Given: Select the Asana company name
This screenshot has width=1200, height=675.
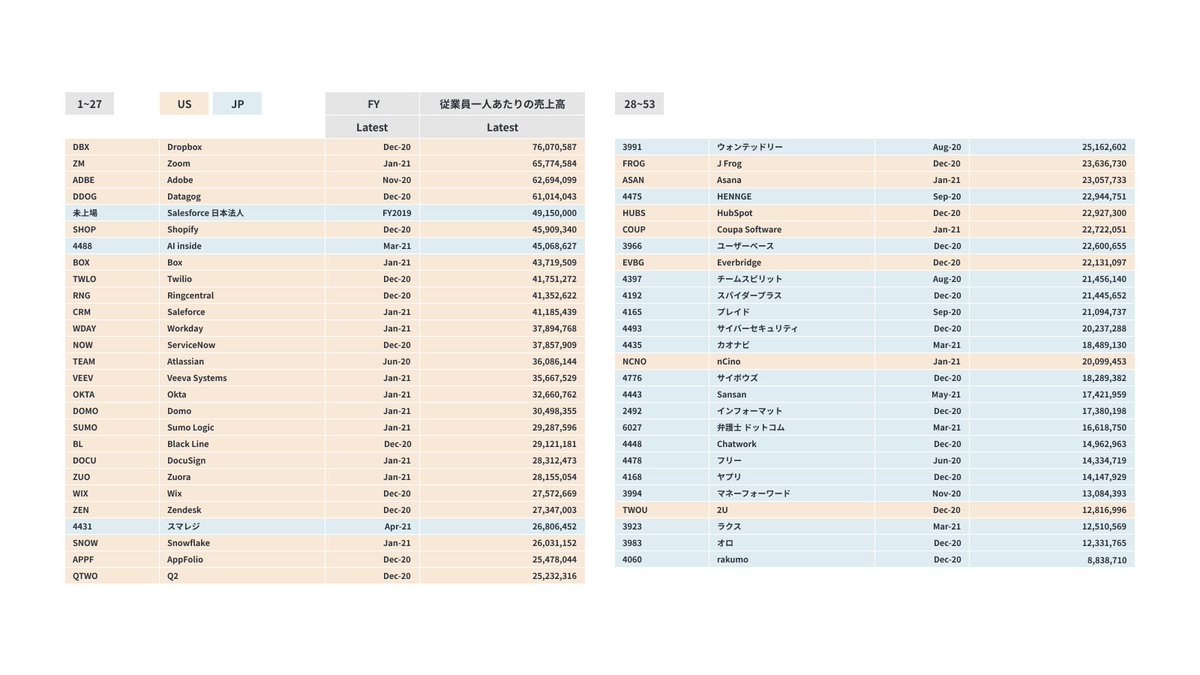Looking at the screenshot, I should 729,180.
